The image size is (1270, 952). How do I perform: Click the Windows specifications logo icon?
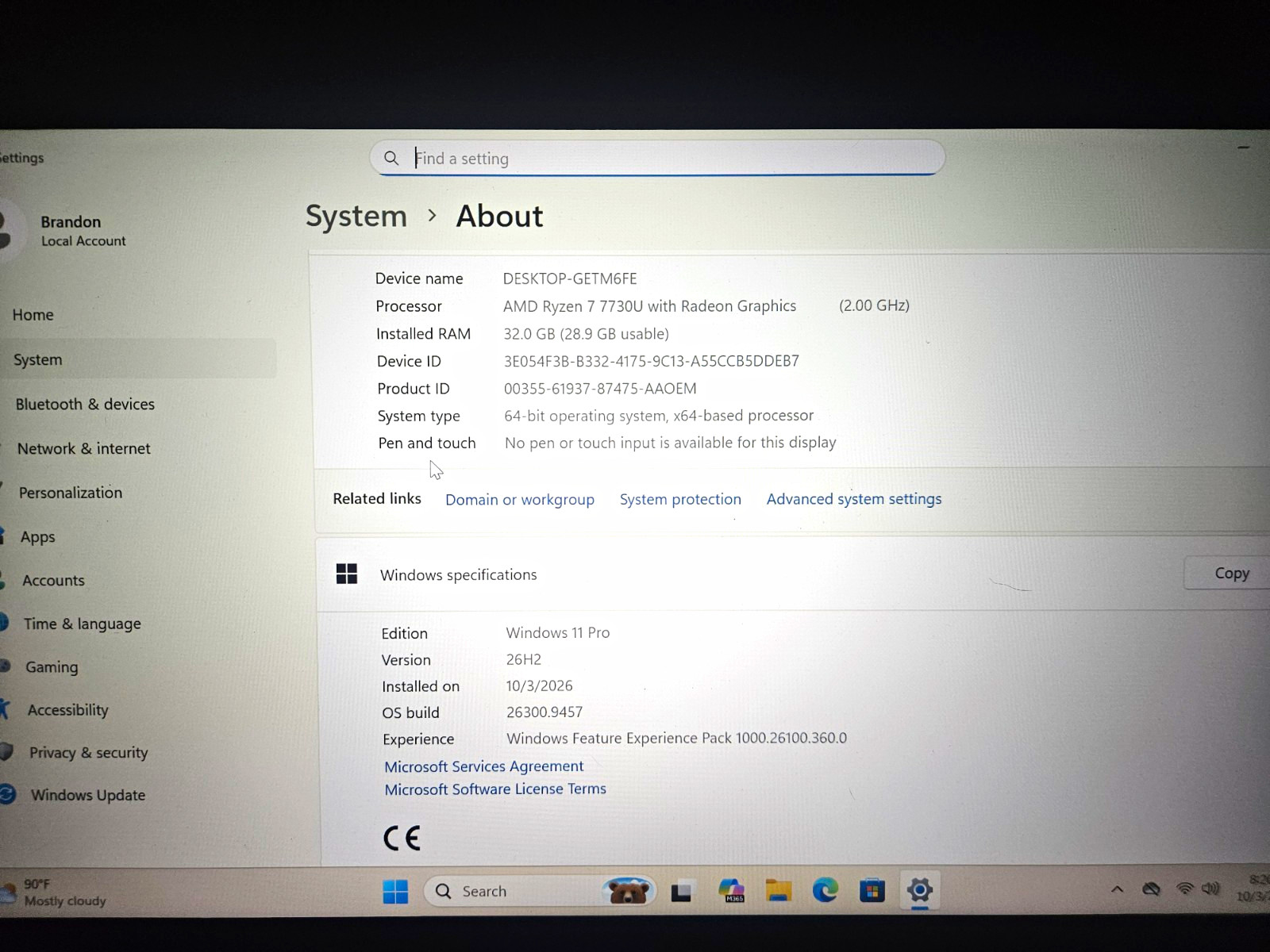point(347,574)
